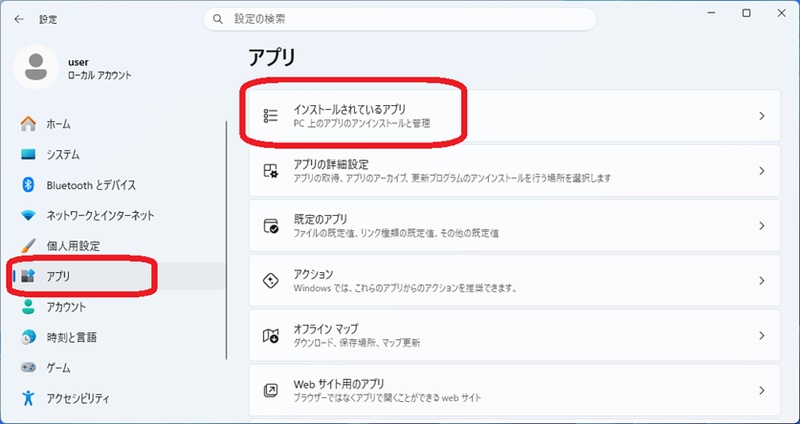This screenshot has height=424, width=800.
Task: Maximize the Settings window
Action: click(x=746, y=13)
